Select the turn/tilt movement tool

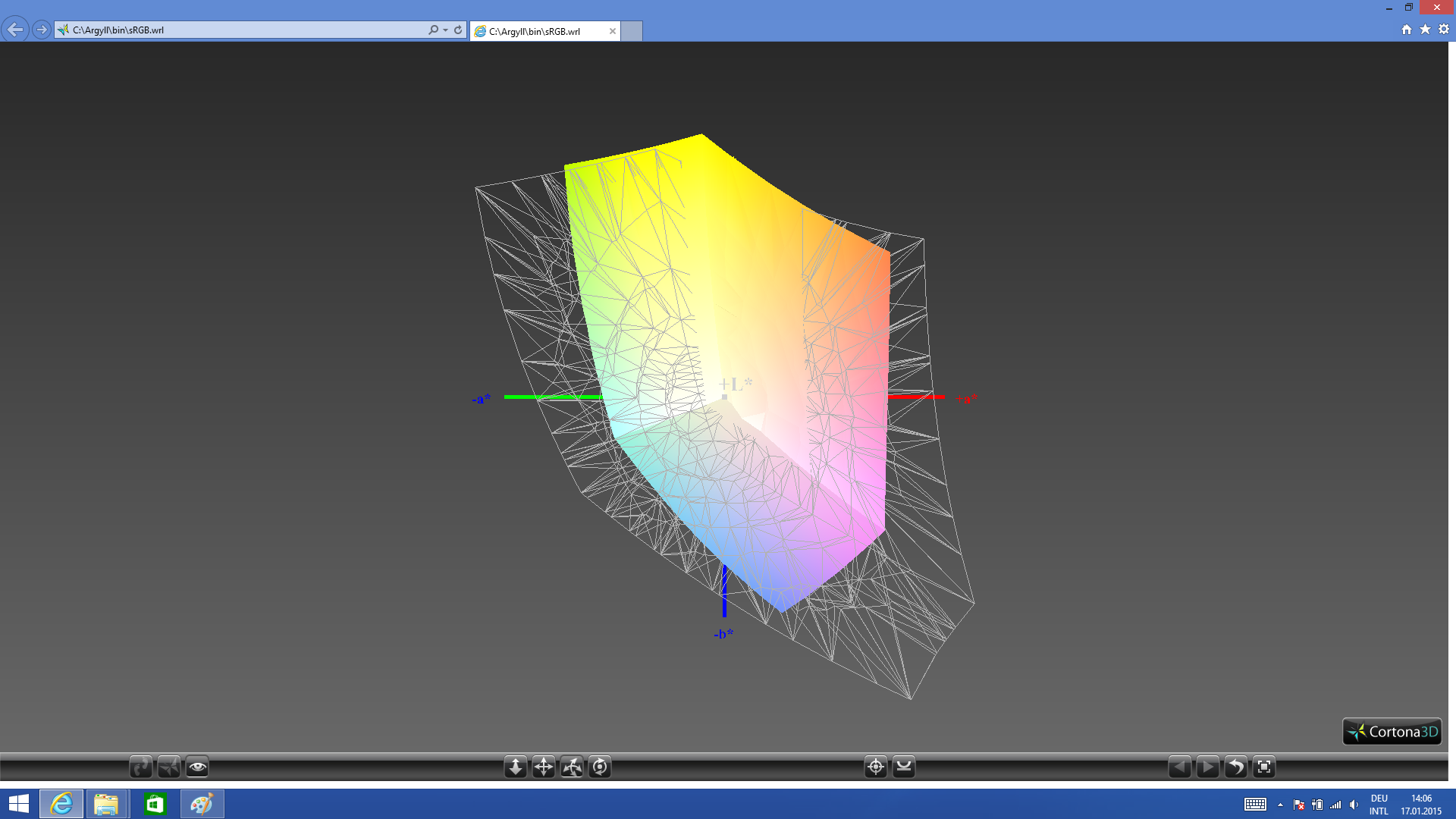(x=572, y=767)
